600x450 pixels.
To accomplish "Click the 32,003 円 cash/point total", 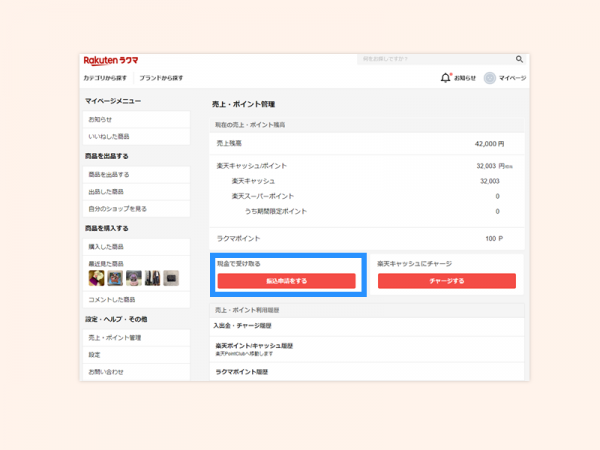I will (x=494, y=166).
